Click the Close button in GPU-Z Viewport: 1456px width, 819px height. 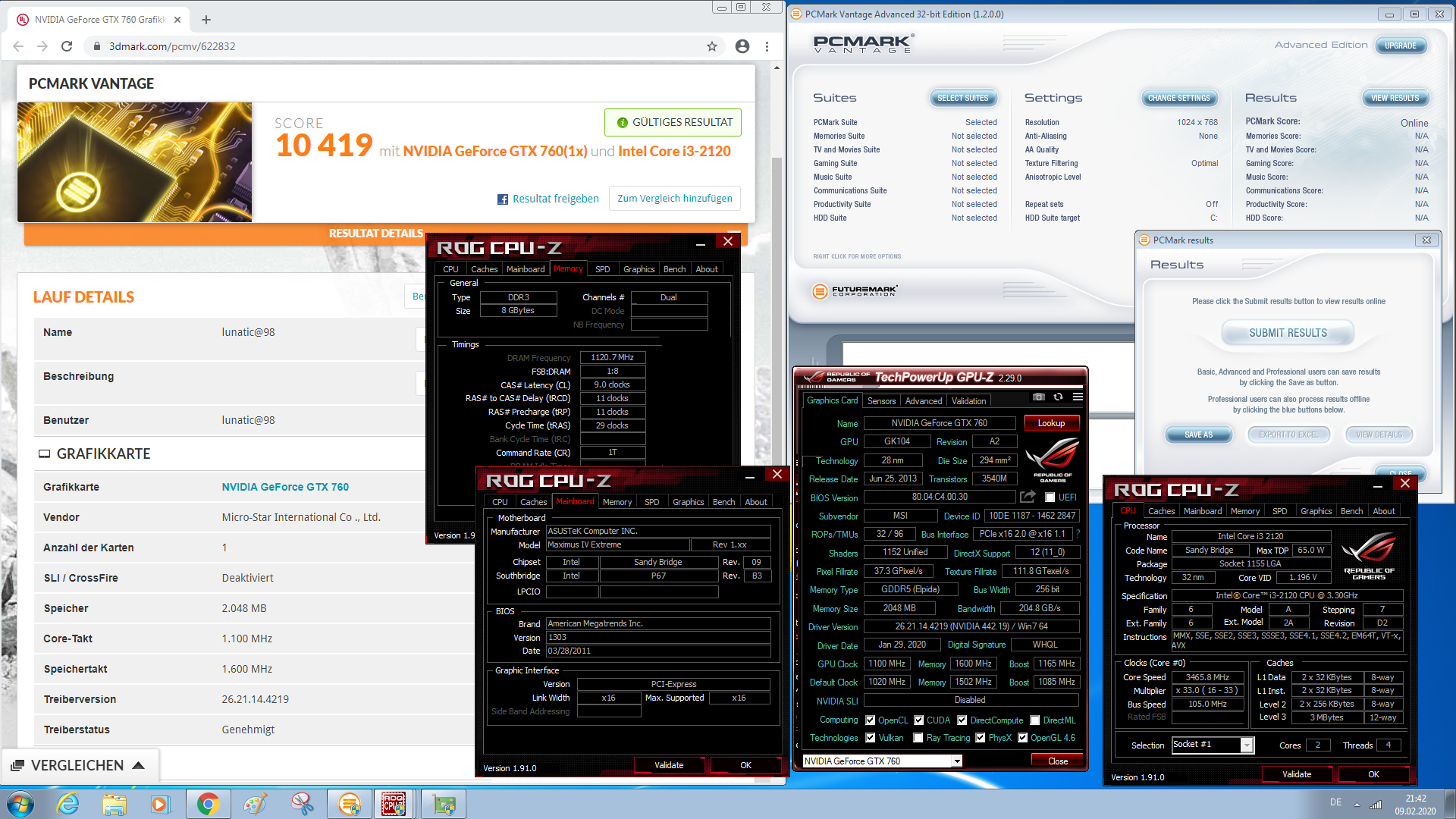tap(1057, 761)
